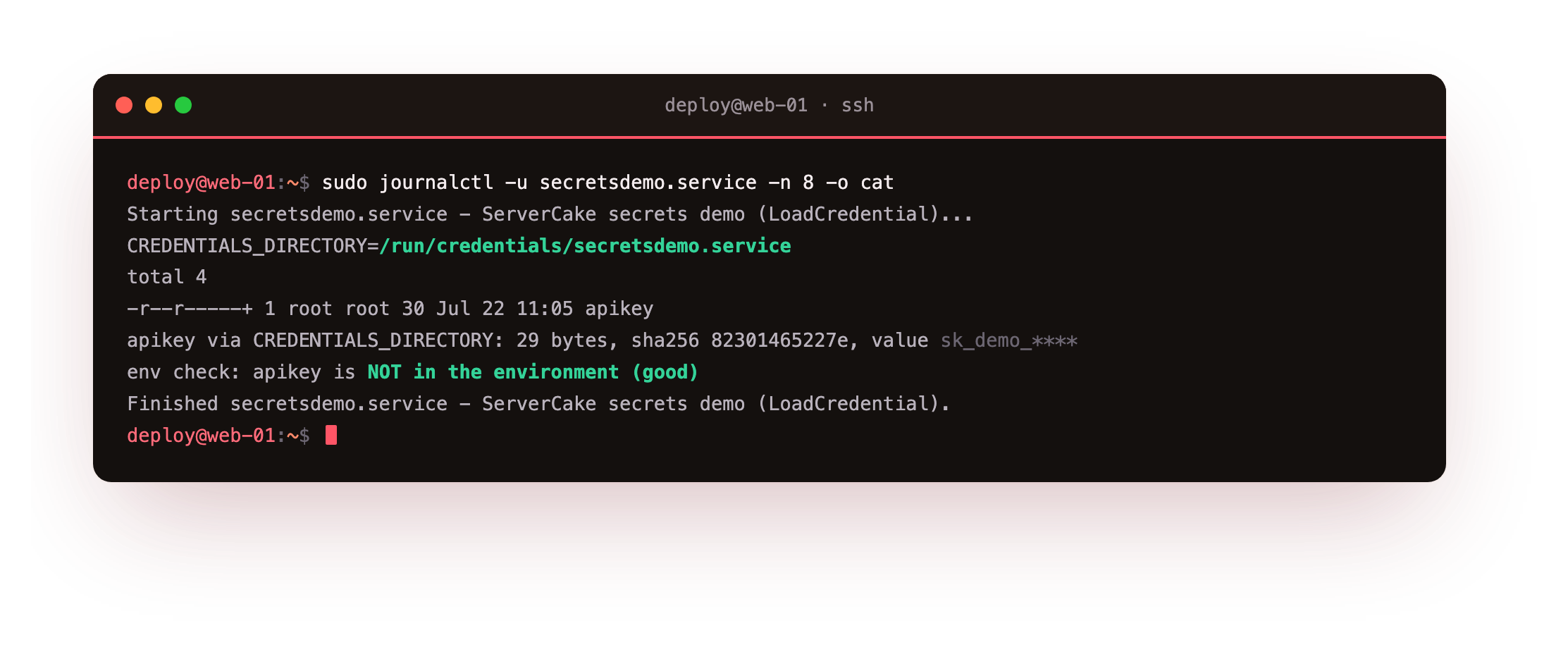
Task: Click the sha256 hash '82301465227e'
Action: point(779,340)
